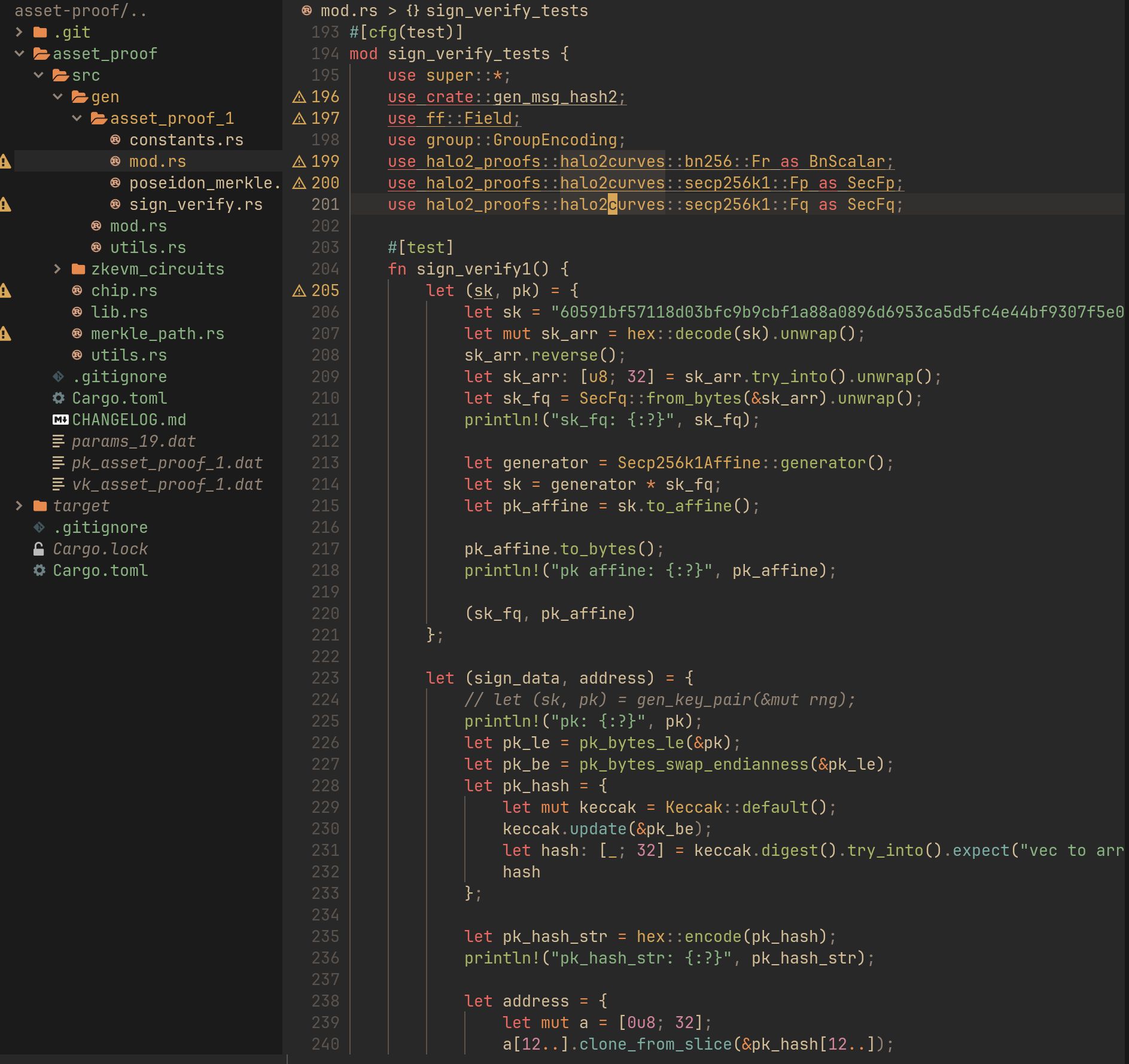Click warning marker on line 196
Image resolution: width=1129 pixels, height=1064 pixels.
(x=299, y=97)
